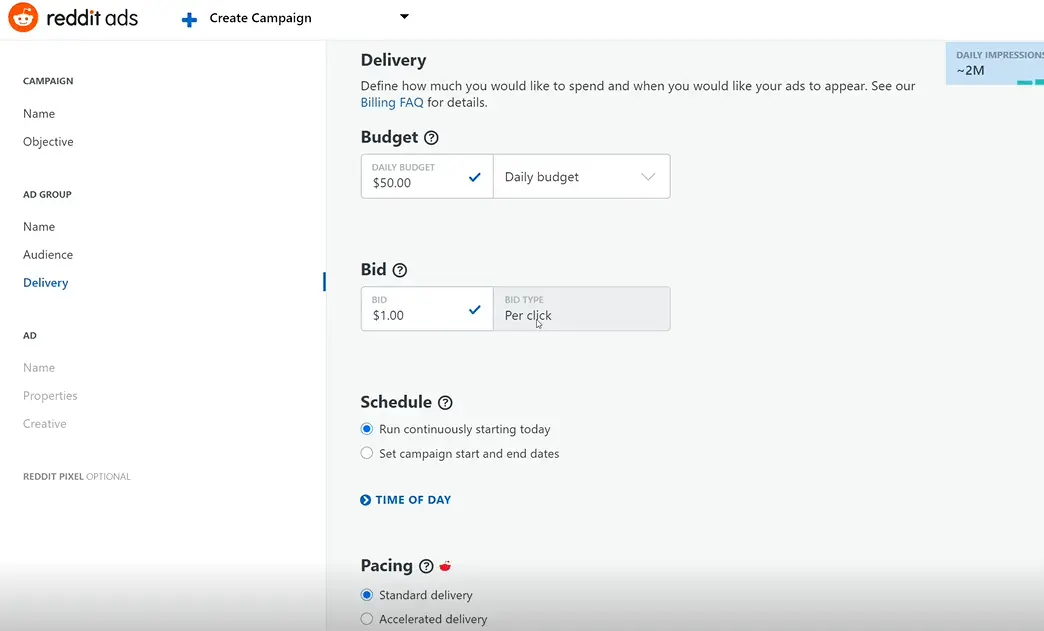Click the blue plus Create Campaign icon
1044x631 pixels.
tap(189, 19)
